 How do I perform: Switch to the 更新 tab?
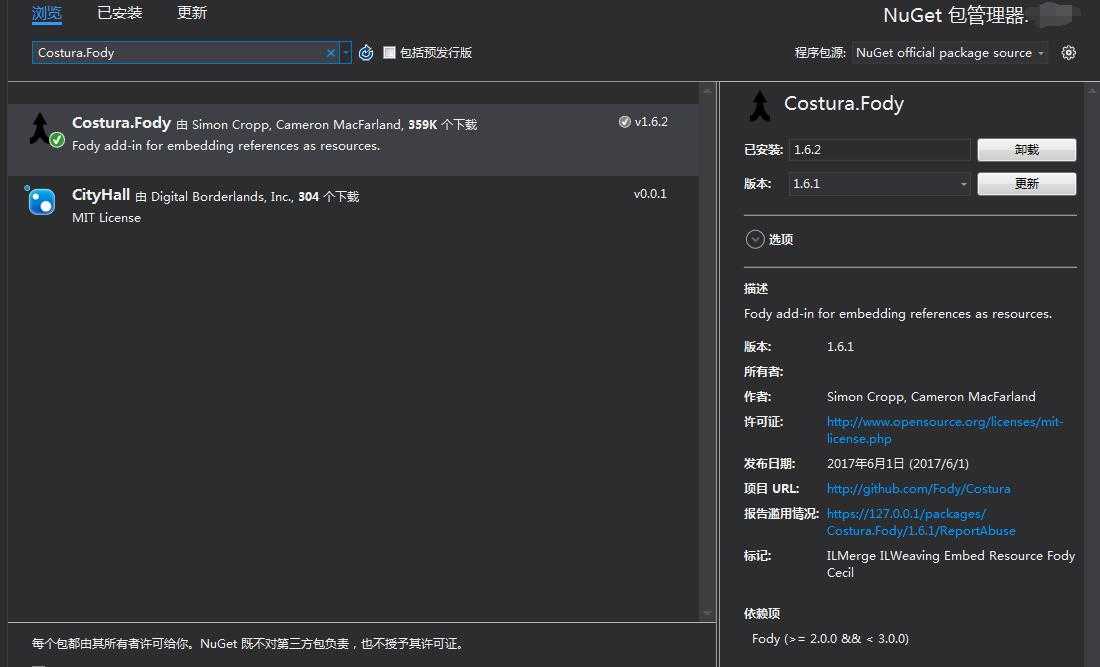192,13
